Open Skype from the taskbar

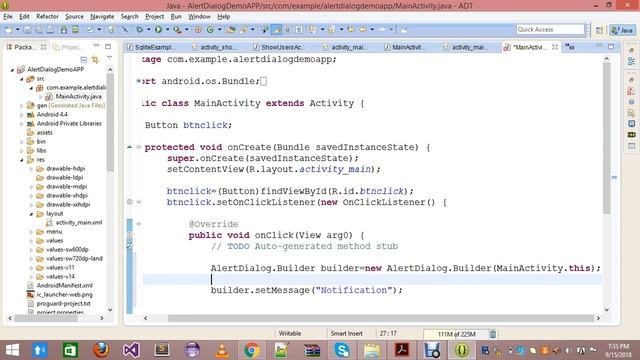click(x=342, y=350)
